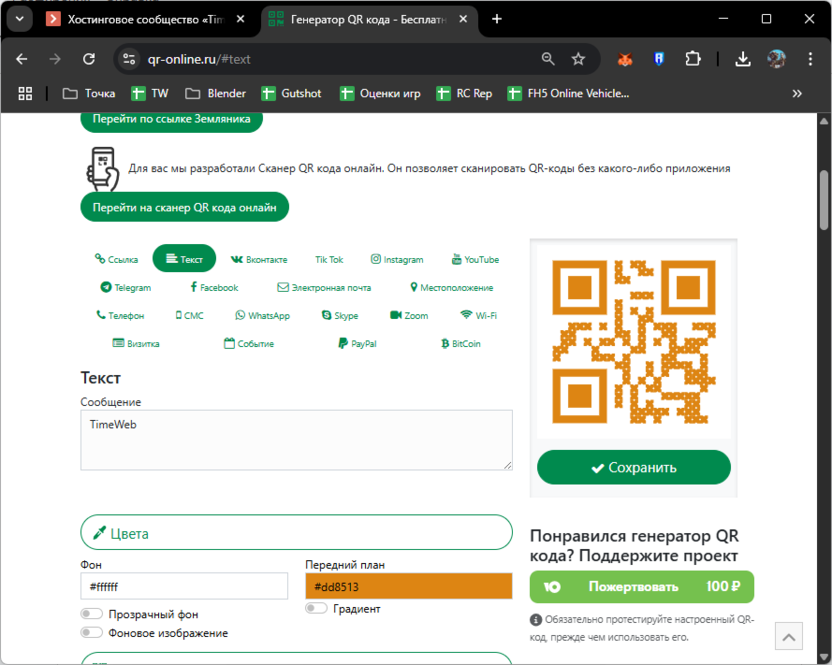The width and height of the screenshot is (832, 665).
Task: Expand the panel below Фоновое изображение
Action: pyautogui.click(x=296, y=660)
